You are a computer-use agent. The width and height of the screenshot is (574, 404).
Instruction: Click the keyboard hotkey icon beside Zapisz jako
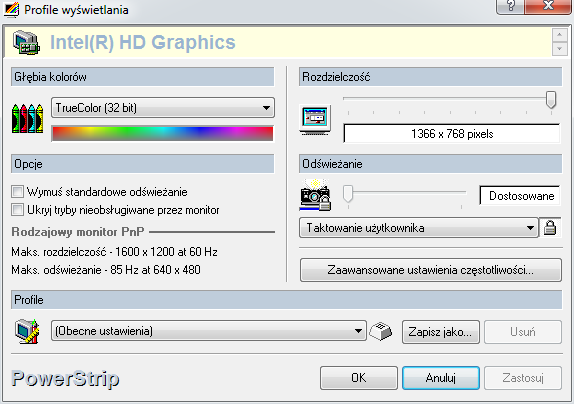pos(381,331)
